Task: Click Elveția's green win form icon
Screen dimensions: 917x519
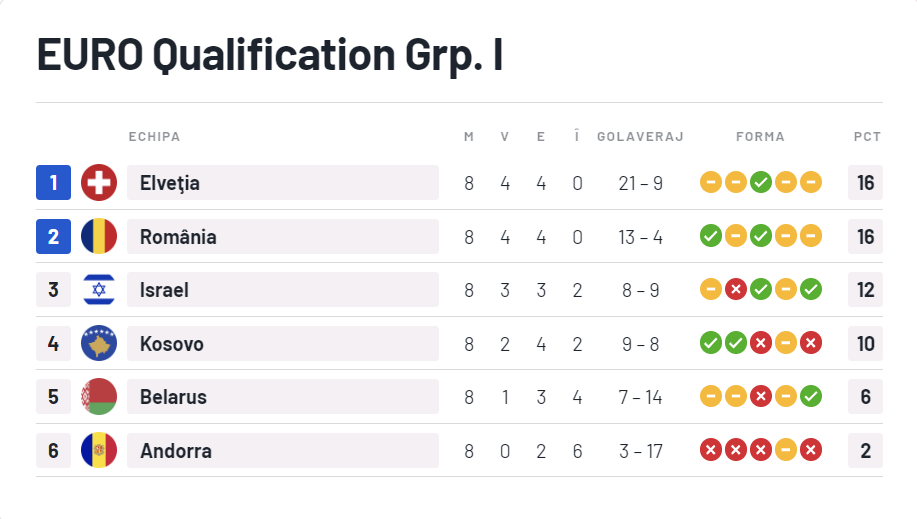Action: coord(761,183)
